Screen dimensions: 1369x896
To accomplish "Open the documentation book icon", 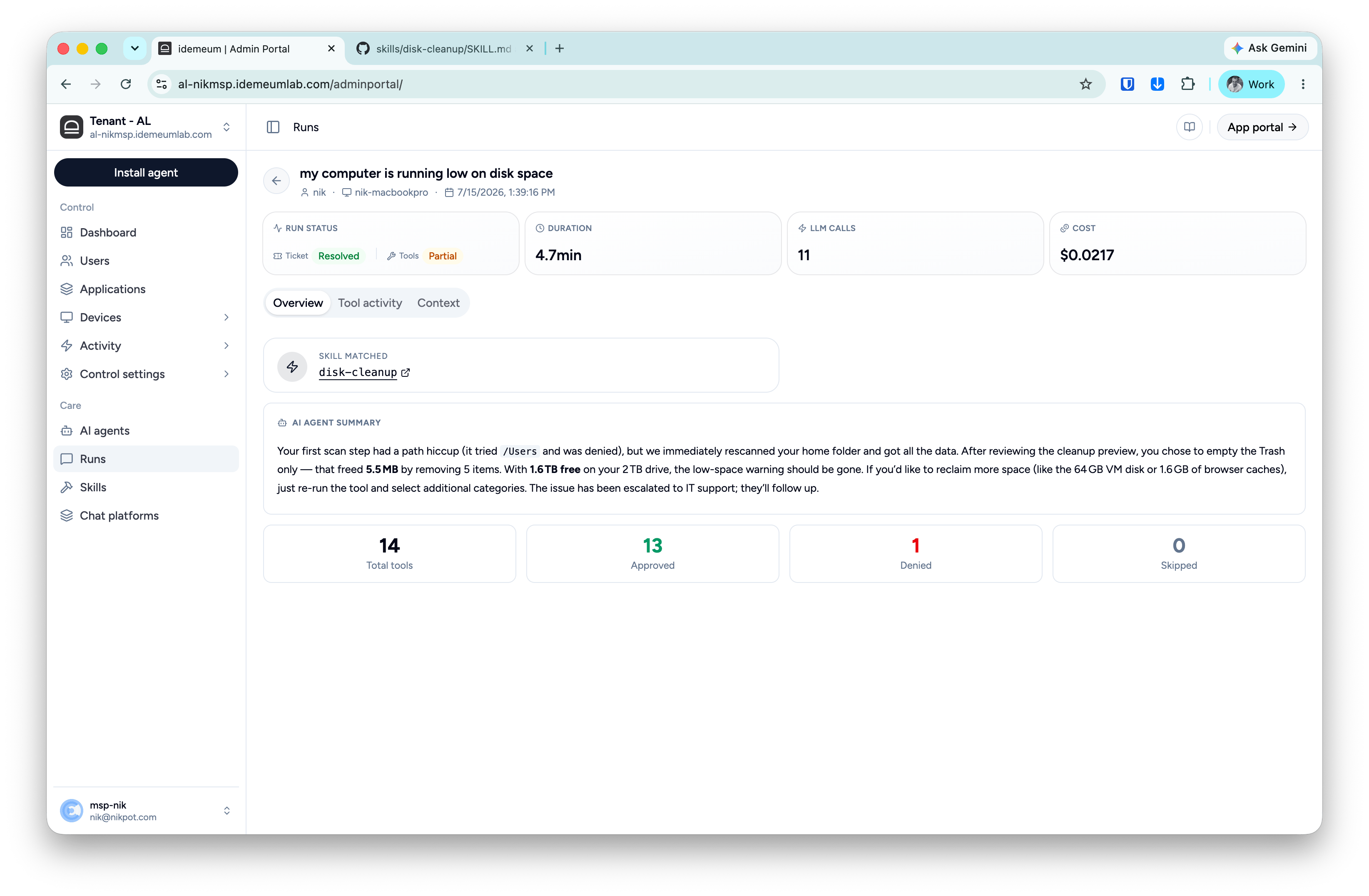I will point(1189,127).
